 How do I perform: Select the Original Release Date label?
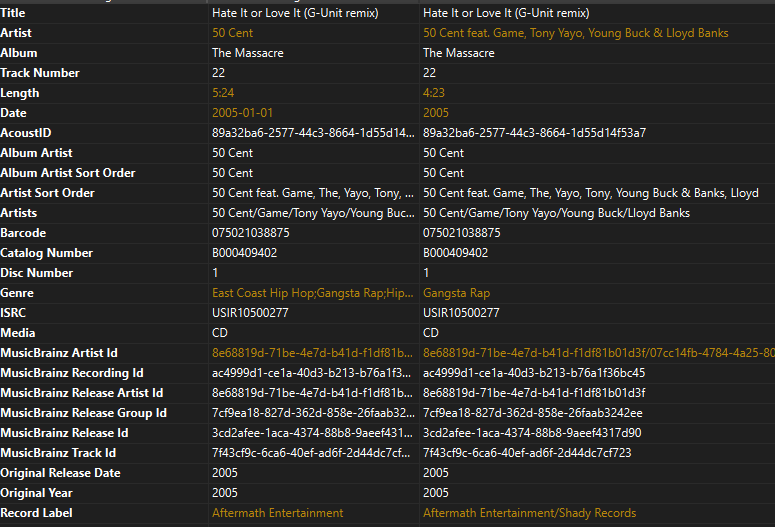60,473
